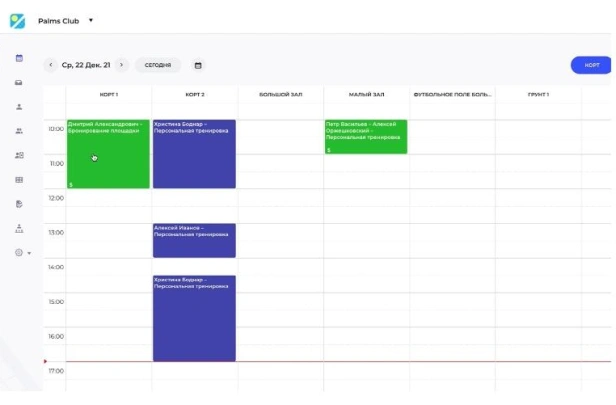Viewport: 616px width, 405px height.
Task: Click the inbox tray sidebar icon
Action: coord(19,82)
